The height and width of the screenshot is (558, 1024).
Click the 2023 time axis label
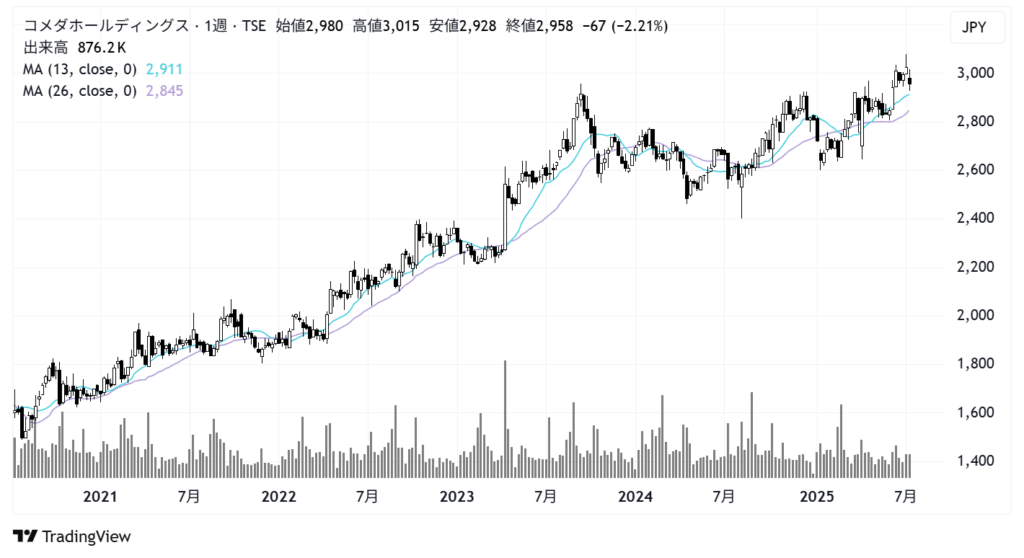(x=457, y=497)
